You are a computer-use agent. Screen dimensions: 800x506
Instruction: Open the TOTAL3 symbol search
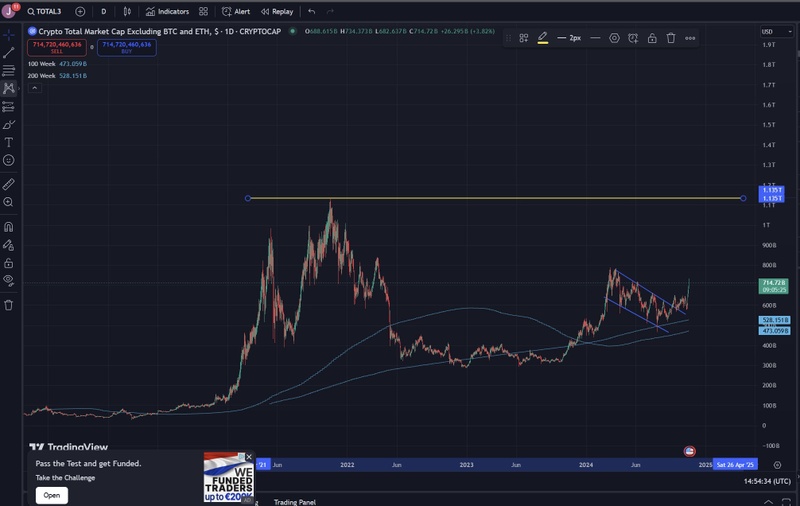tap(44, 11)
